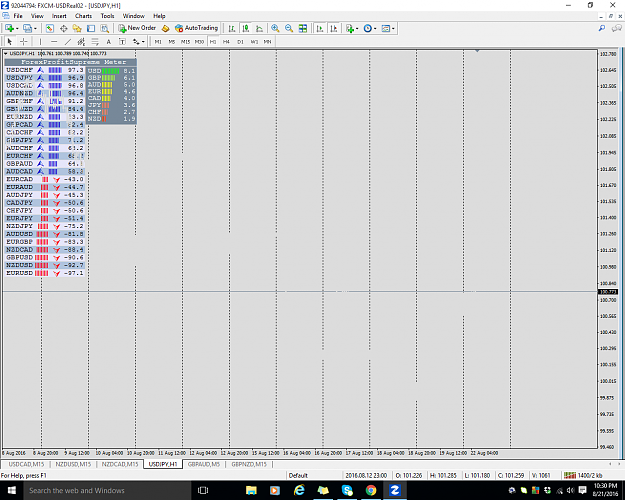Click the Default profile status bar entry
The height and width of the screenshot is (500, 625).
click(x=298, y=475)
